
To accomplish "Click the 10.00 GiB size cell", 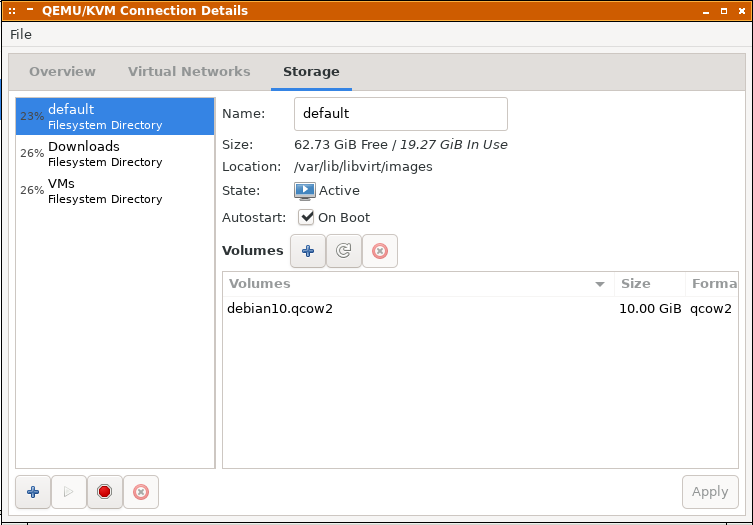I will pyautogui.click(x=650, y=308).
